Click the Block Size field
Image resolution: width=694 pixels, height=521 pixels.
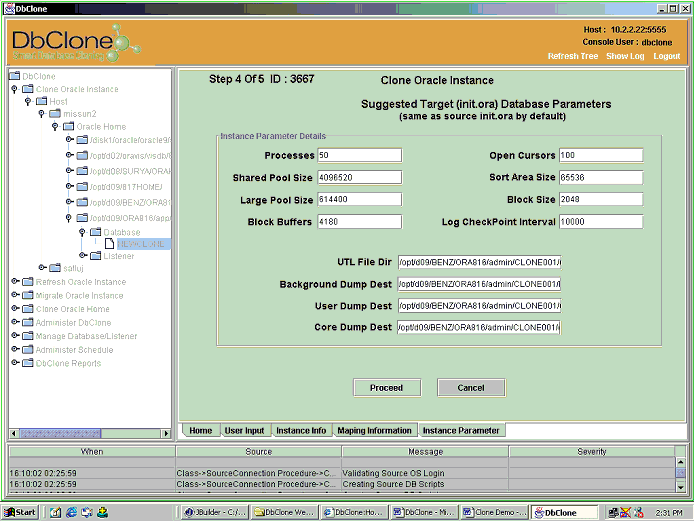601,199
